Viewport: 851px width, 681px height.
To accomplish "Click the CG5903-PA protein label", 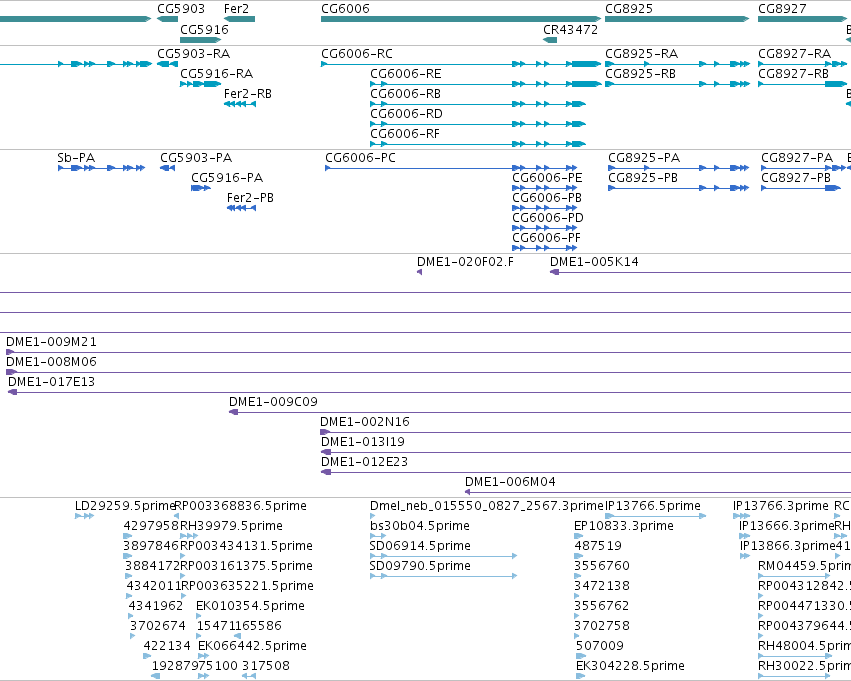I will point(196,158).
